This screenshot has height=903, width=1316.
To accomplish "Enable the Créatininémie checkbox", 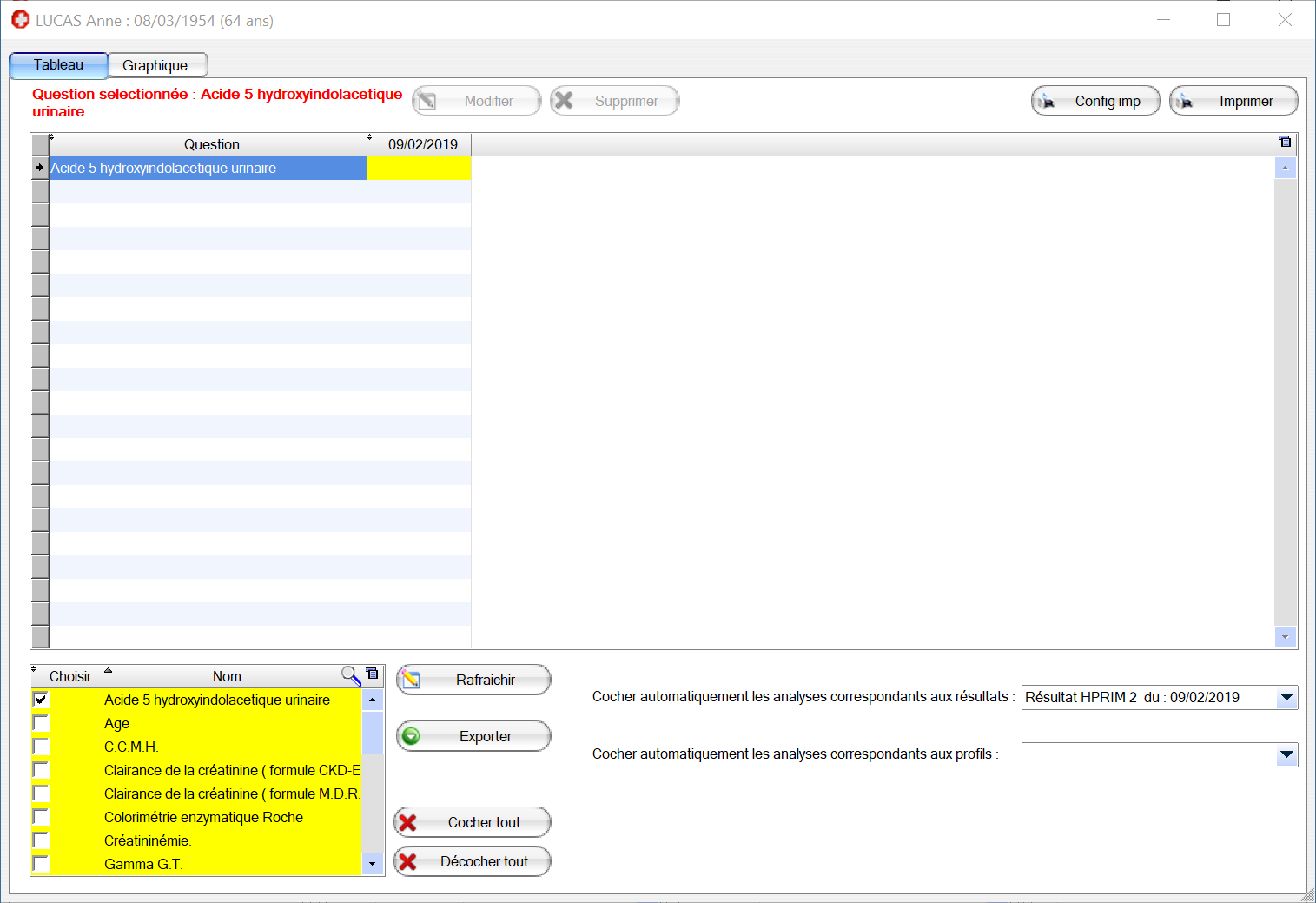I will pyautogui.click(x=41, y=840).
